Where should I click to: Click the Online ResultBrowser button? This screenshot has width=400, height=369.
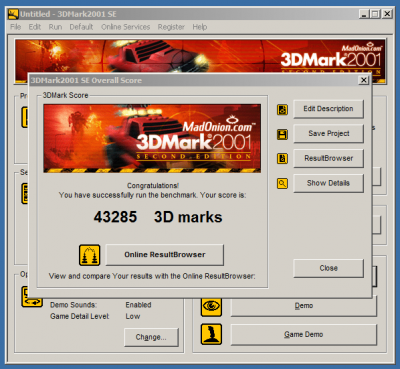pos(165,255)
